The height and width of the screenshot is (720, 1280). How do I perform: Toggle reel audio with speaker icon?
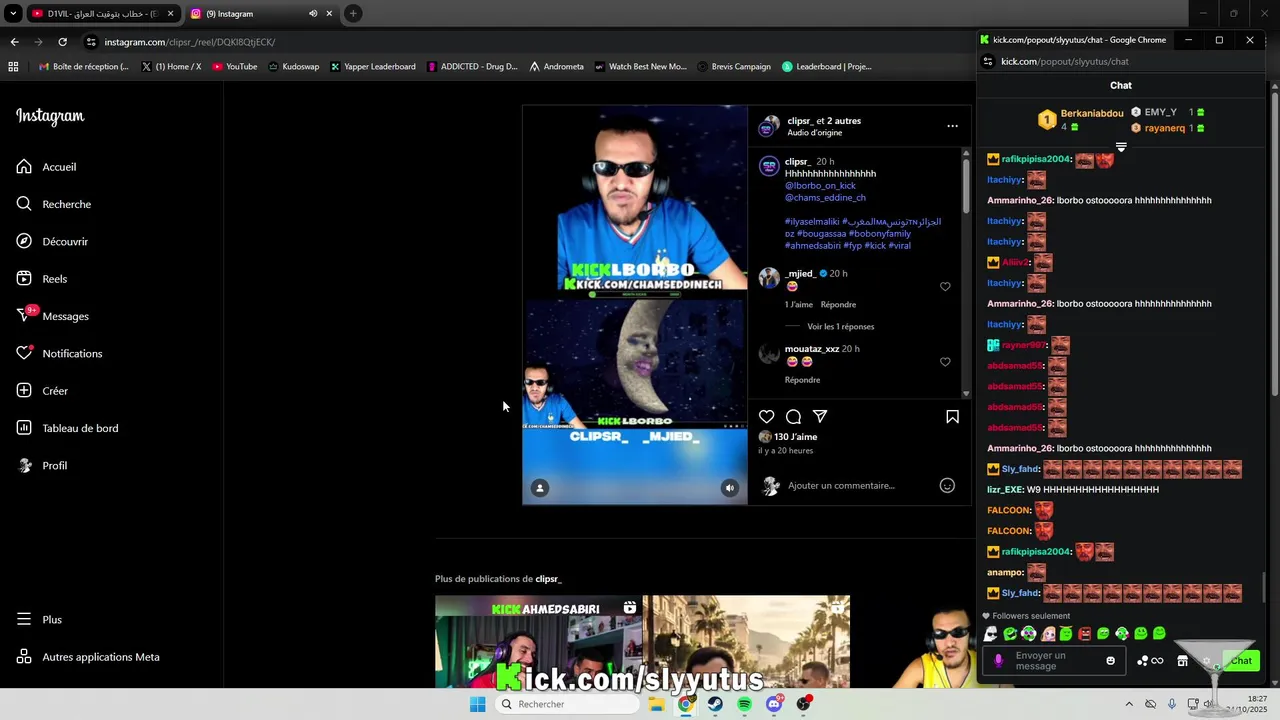pyautogui.click(x=730, y=488)
